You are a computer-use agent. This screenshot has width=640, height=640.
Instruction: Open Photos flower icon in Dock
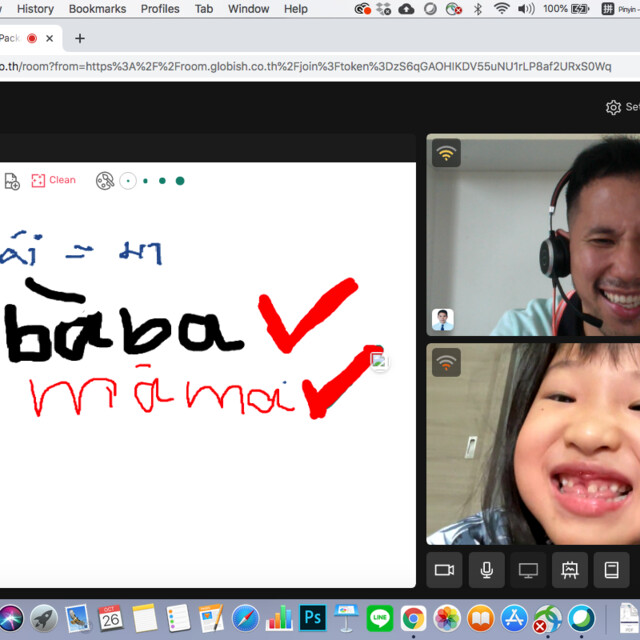[447, 618]
